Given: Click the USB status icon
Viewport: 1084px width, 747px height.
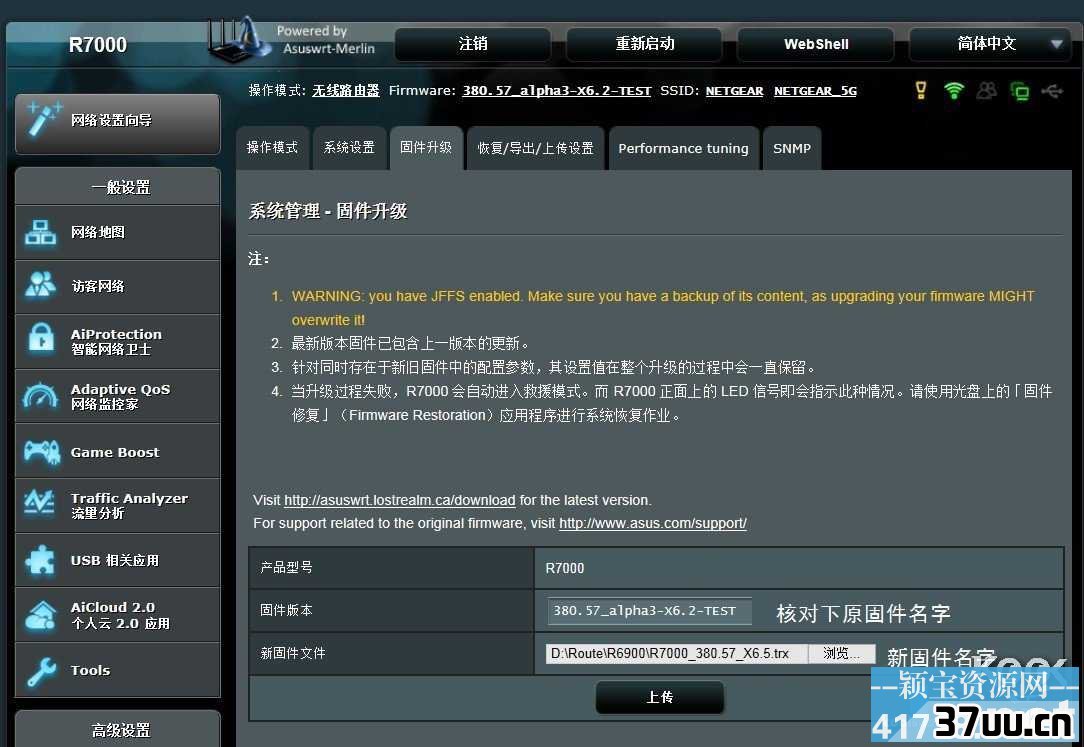Looking at the screenshot, I should tap(1052, 91).
